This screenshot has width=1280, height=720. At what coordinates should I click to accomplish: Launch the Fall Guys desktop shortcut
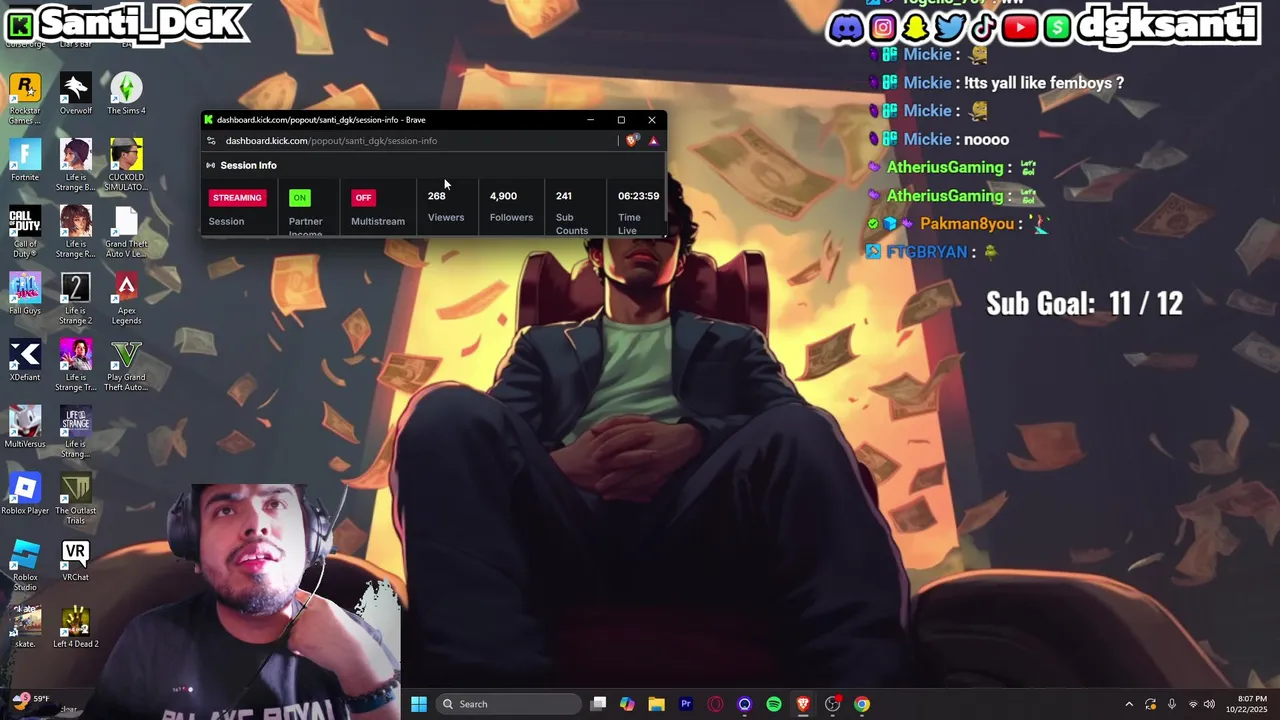[25, 295]
